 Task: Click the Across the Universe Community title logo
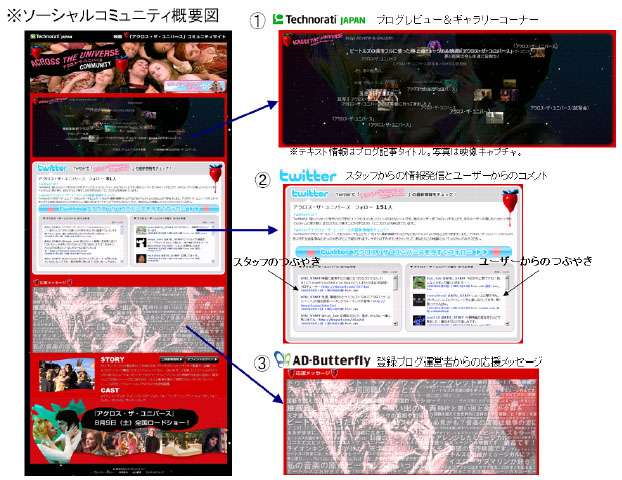(75, 60)
